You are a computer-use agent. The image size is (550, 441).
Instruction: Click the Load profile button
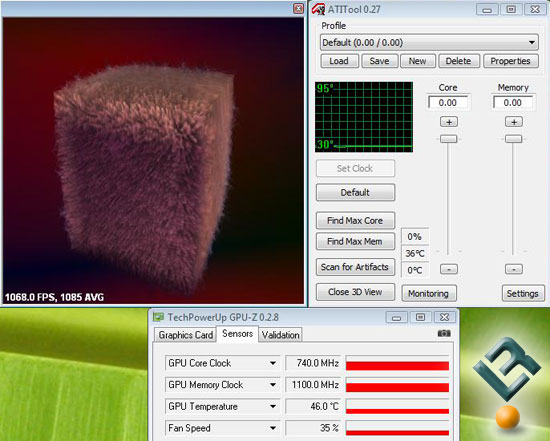coord(339,61)
